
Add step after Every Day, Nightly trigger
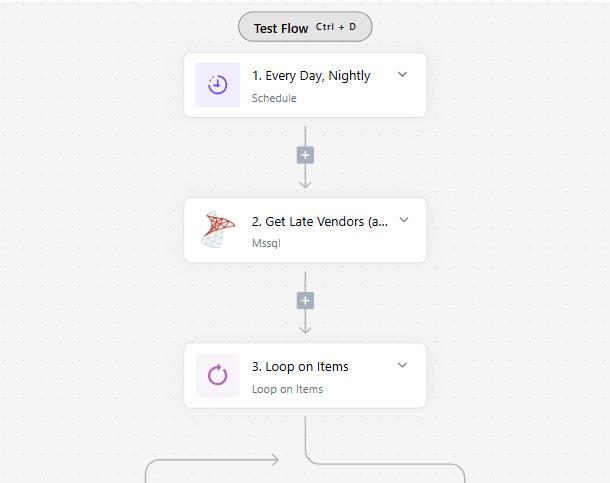[305, 155]
